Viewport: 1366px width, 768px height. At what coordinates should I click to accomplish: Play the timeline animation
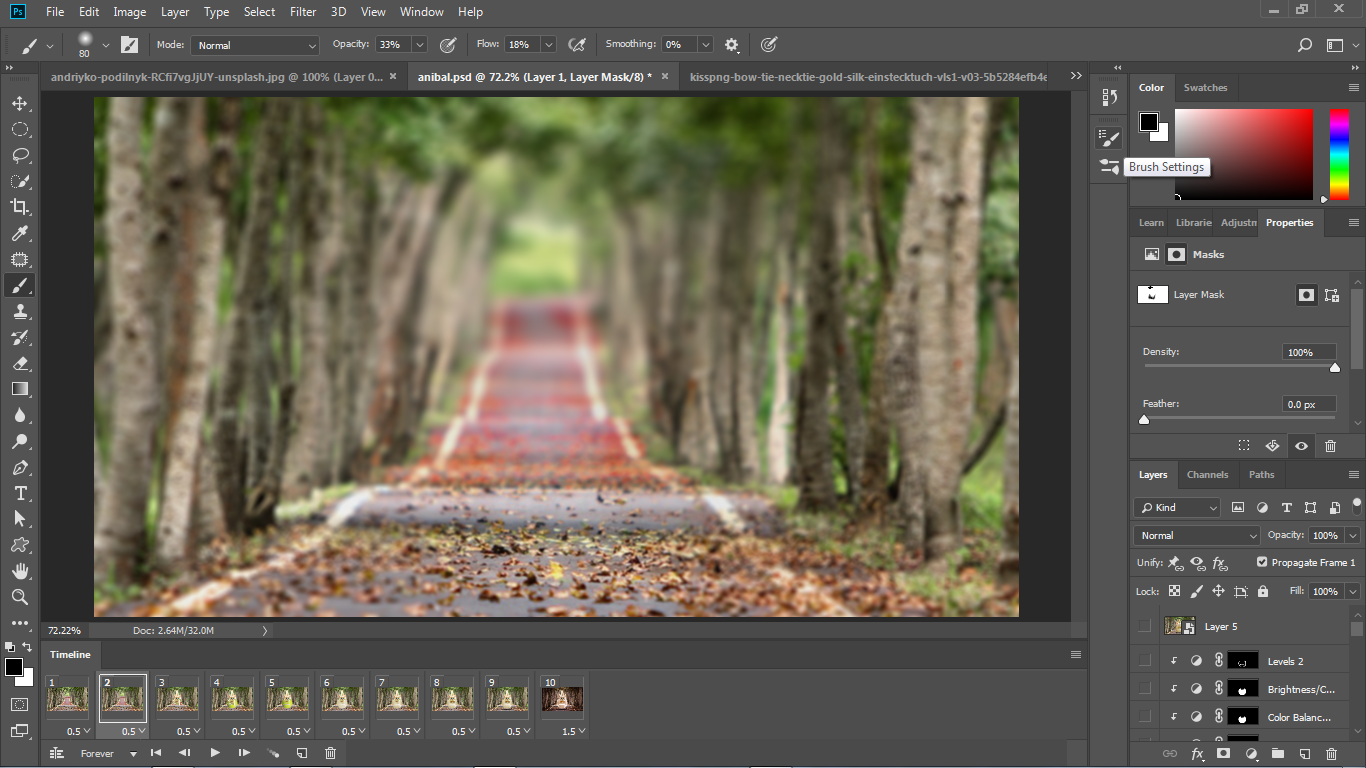(x=214, y=753)
